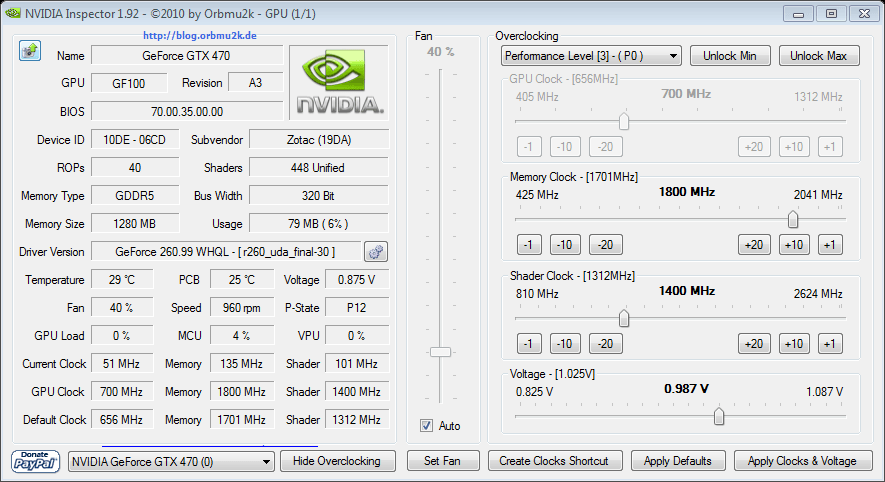Viewport: 885px width, 482px height.
Task: Click Apply Clocks & Voltage button
Action: click(803, 461)
